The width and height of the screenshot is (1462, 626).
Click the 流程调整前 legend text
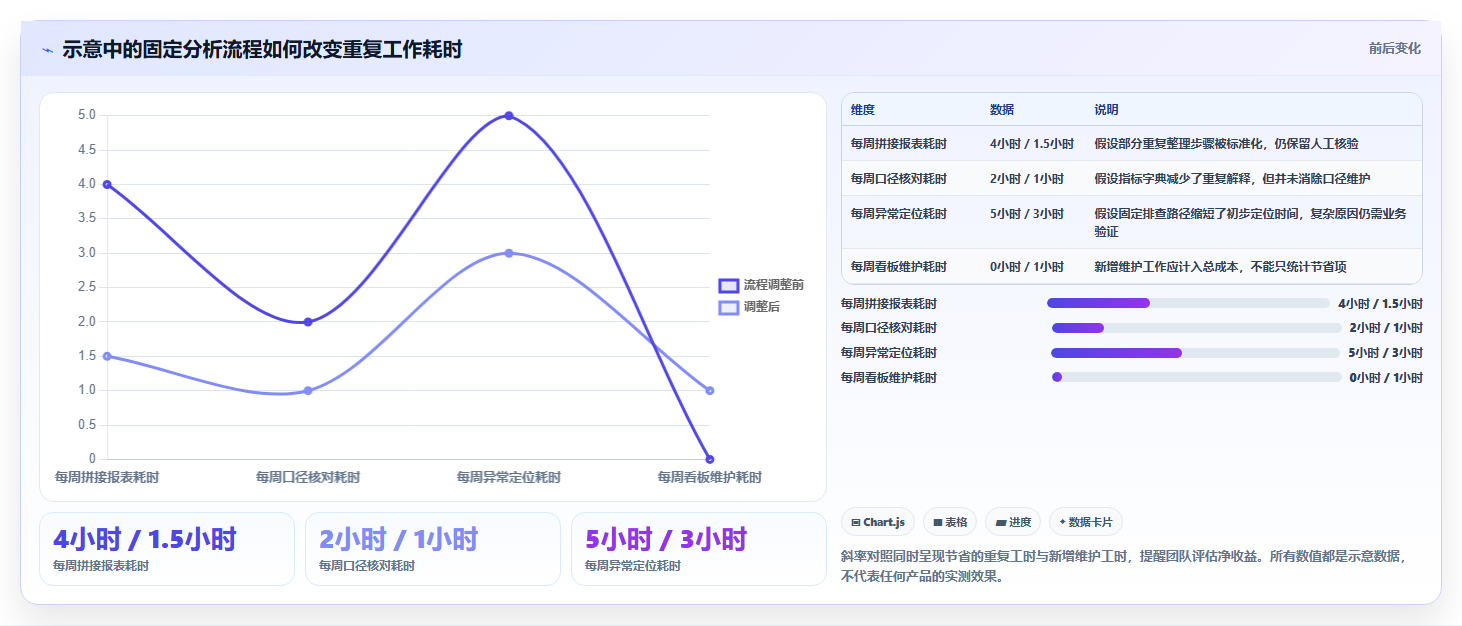point(774,285)
